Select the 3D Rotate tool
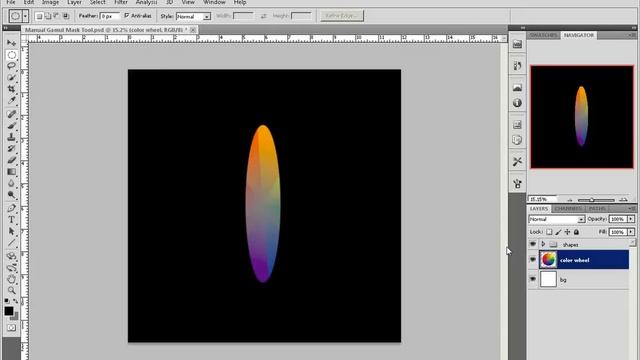Screen dimensions: 640x360 tap(11, 257)
